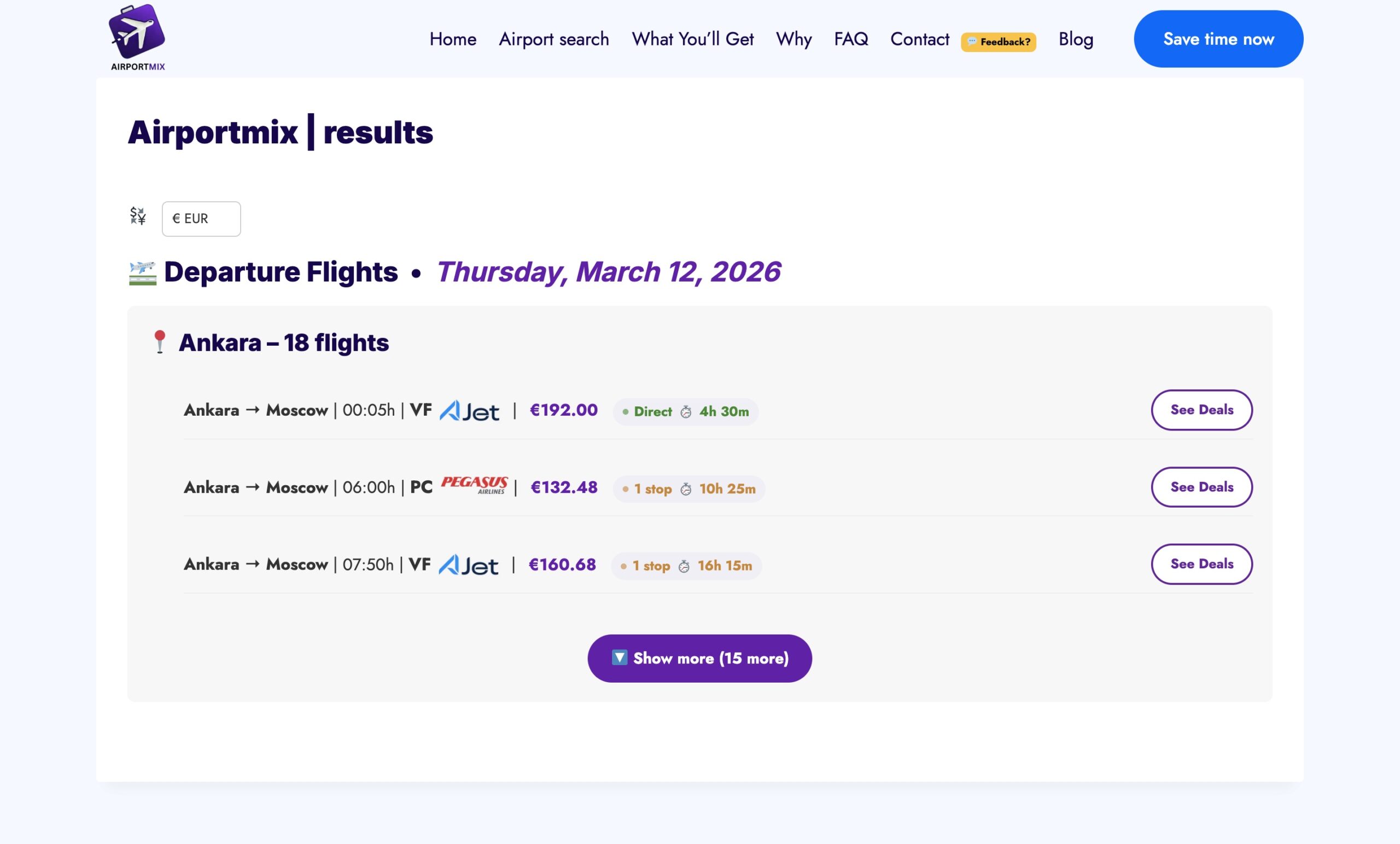Click the €192.00 price text
This screenshot has width=1400, height=844.
click(x=564, y=410)
